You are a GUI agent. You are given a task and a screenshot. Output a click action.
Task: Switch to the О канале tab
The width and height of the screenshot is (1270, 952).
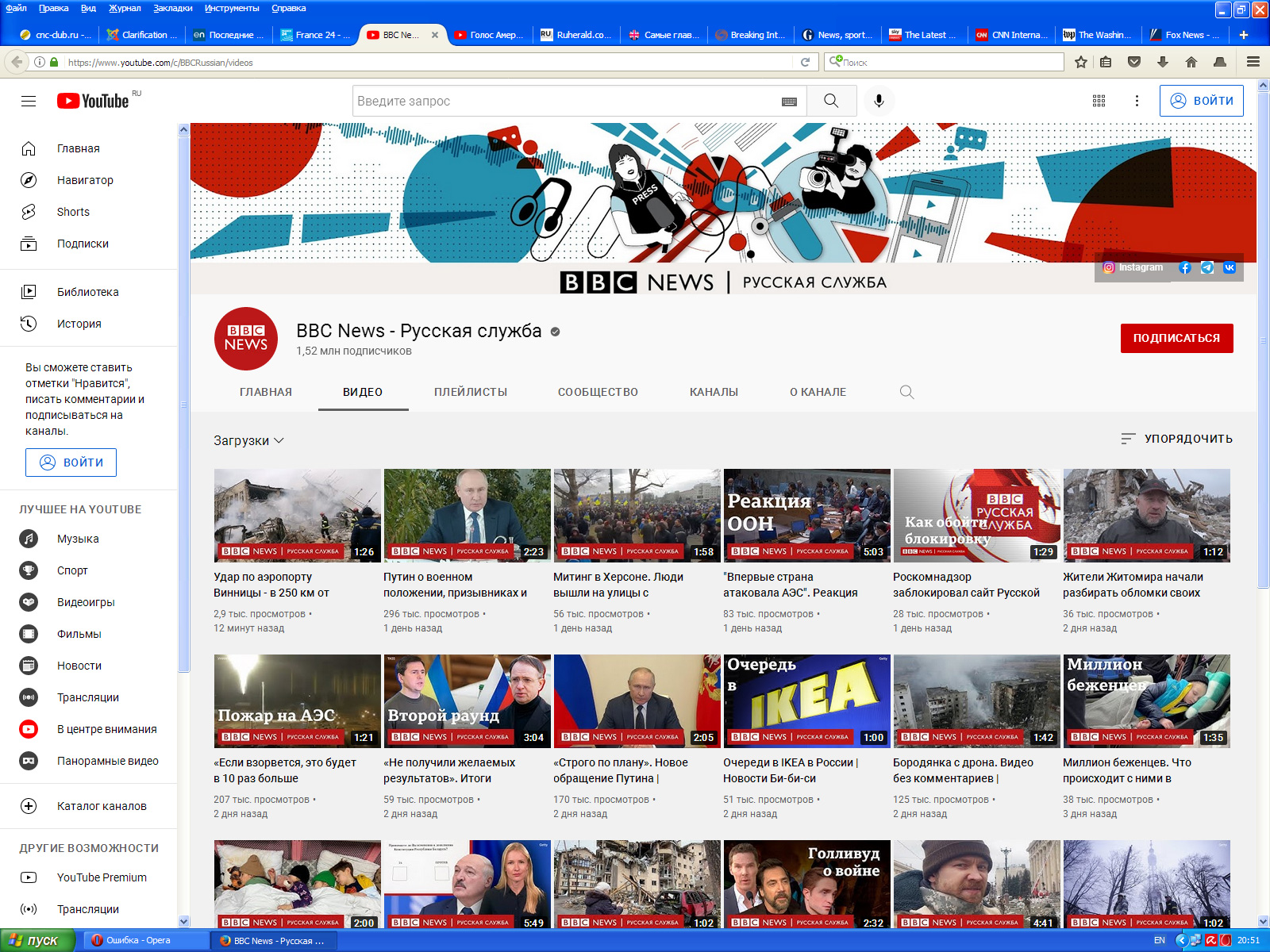(x=818, y=392)
